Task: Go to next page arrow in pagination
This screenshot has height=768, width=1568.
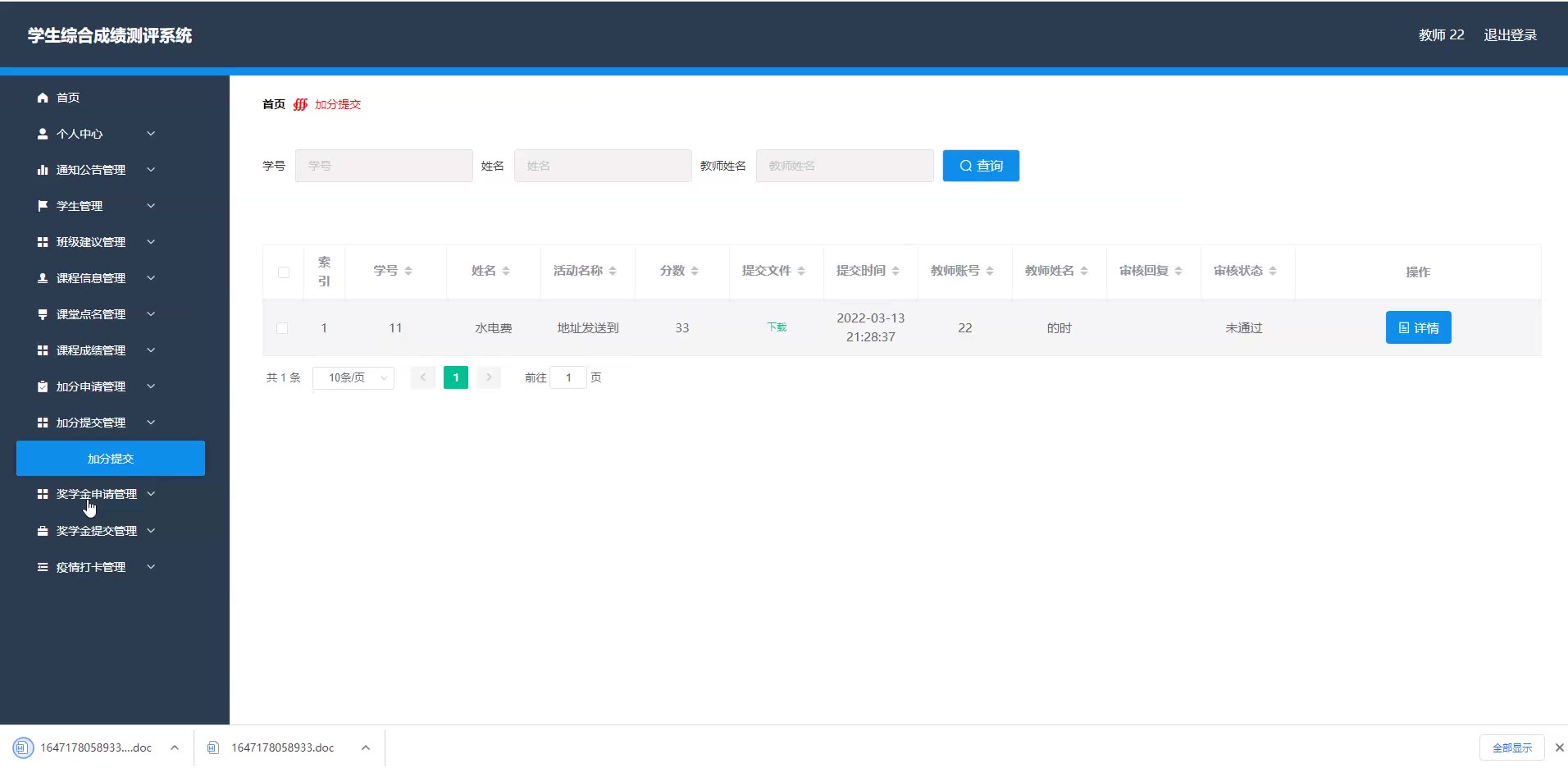Action: (489, 377)
